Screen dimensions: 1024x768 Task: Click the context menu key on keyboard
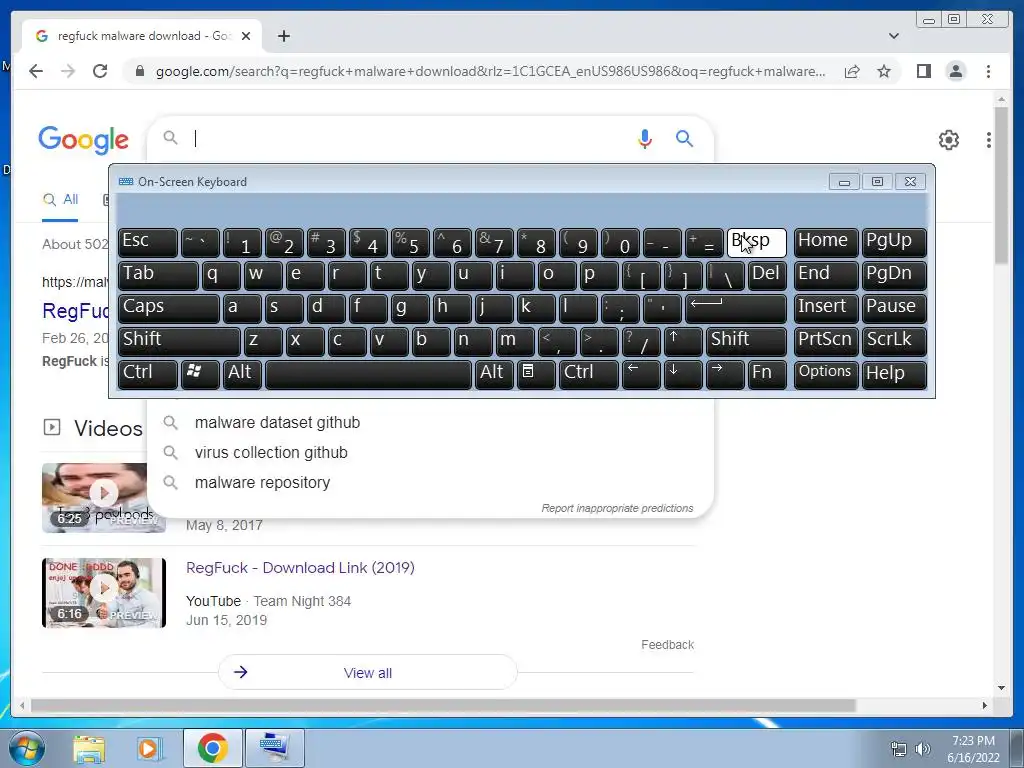536,374
